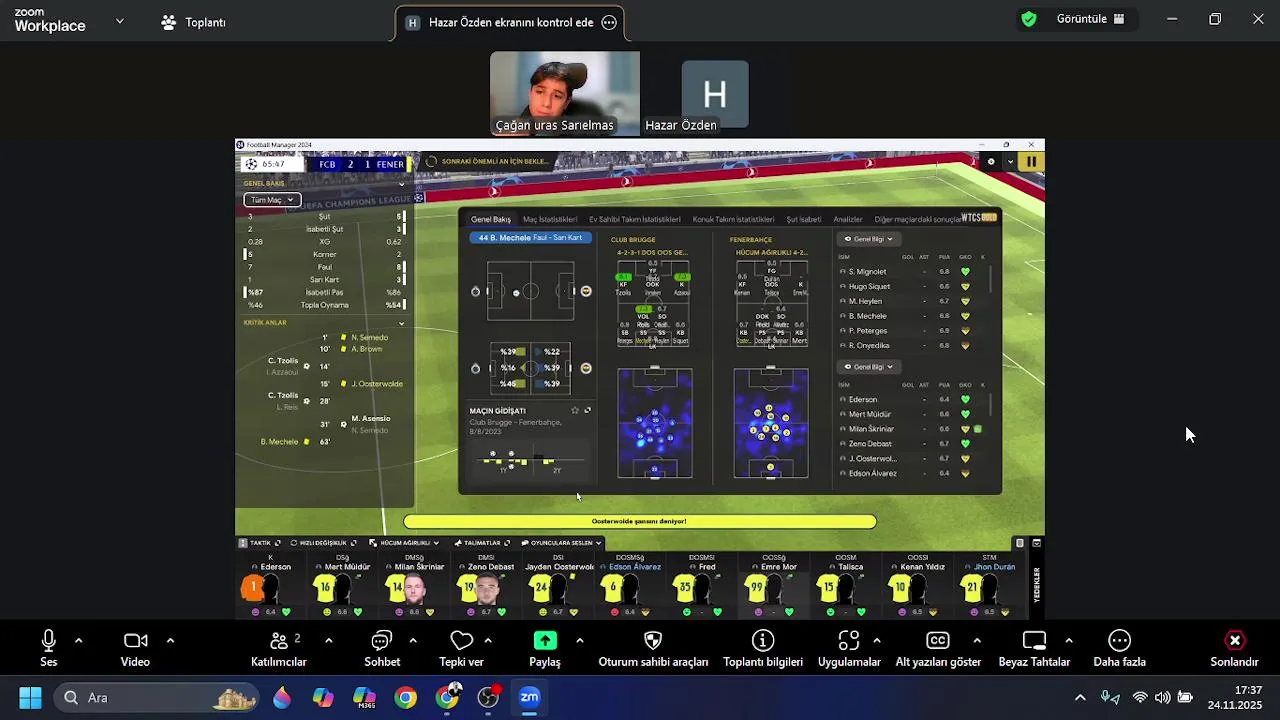The height and width of the screenshot is (720, 1280).
Task: Open the Analizler tab
Action: 848,219
